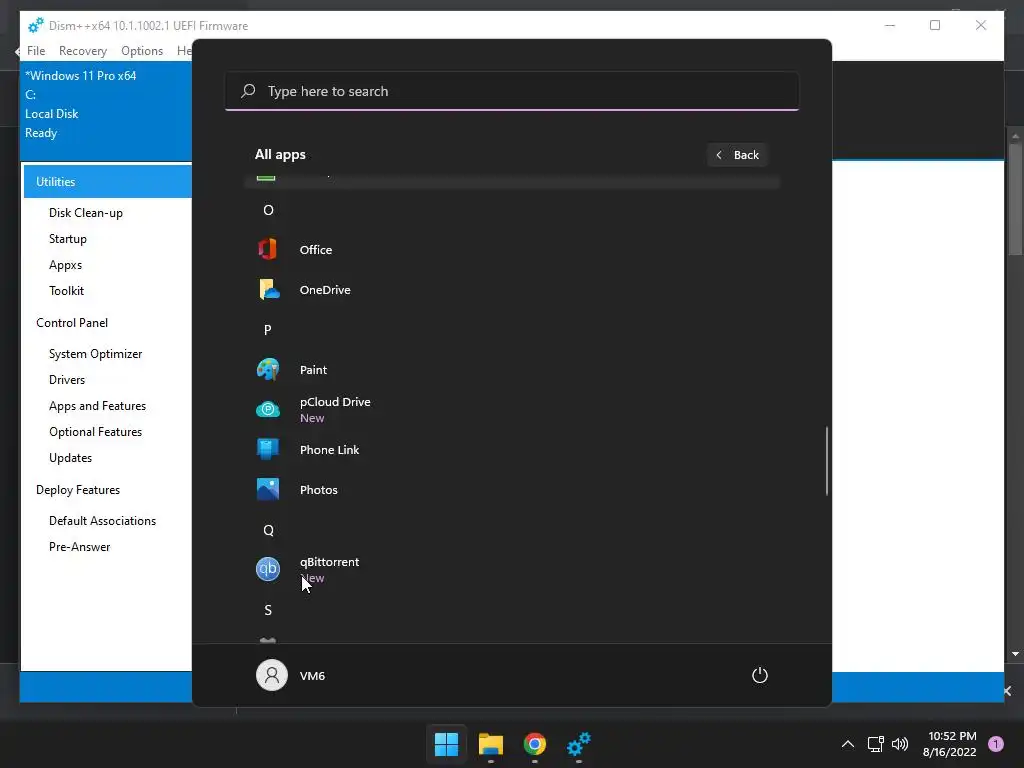Select the Utilities category in Dism++
Viewport: 1024px width, 768px height.
[108, 182]
